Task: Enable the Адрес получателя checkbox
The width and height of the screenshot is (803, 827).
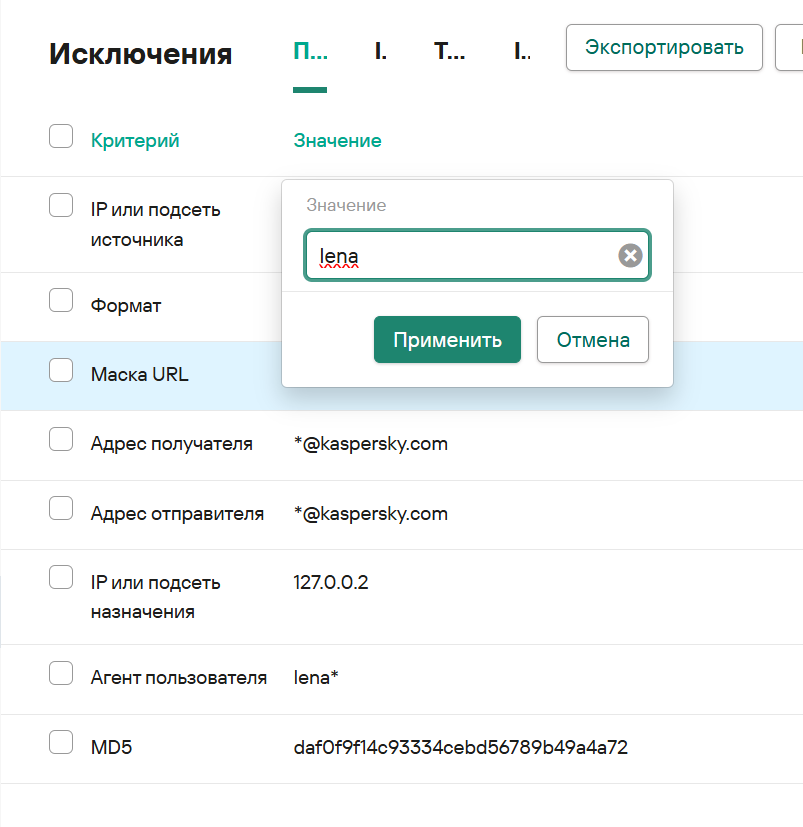Action: tap(61, 439)
